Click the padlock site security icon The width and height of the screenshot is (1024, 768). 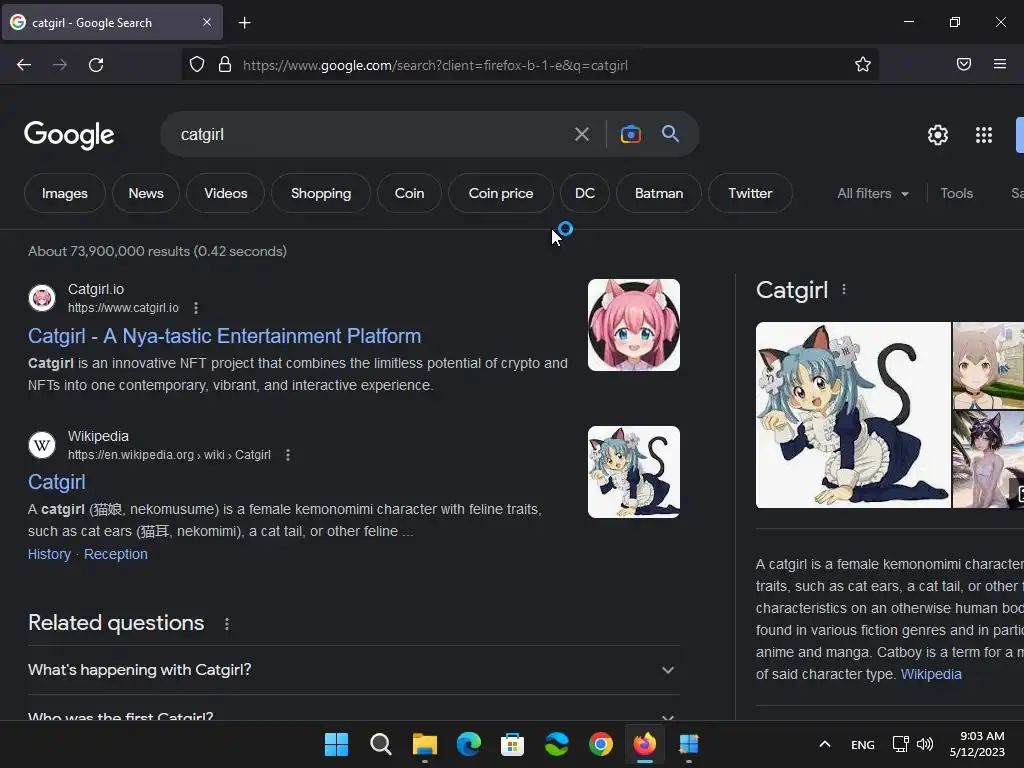[x=225, y=65]
